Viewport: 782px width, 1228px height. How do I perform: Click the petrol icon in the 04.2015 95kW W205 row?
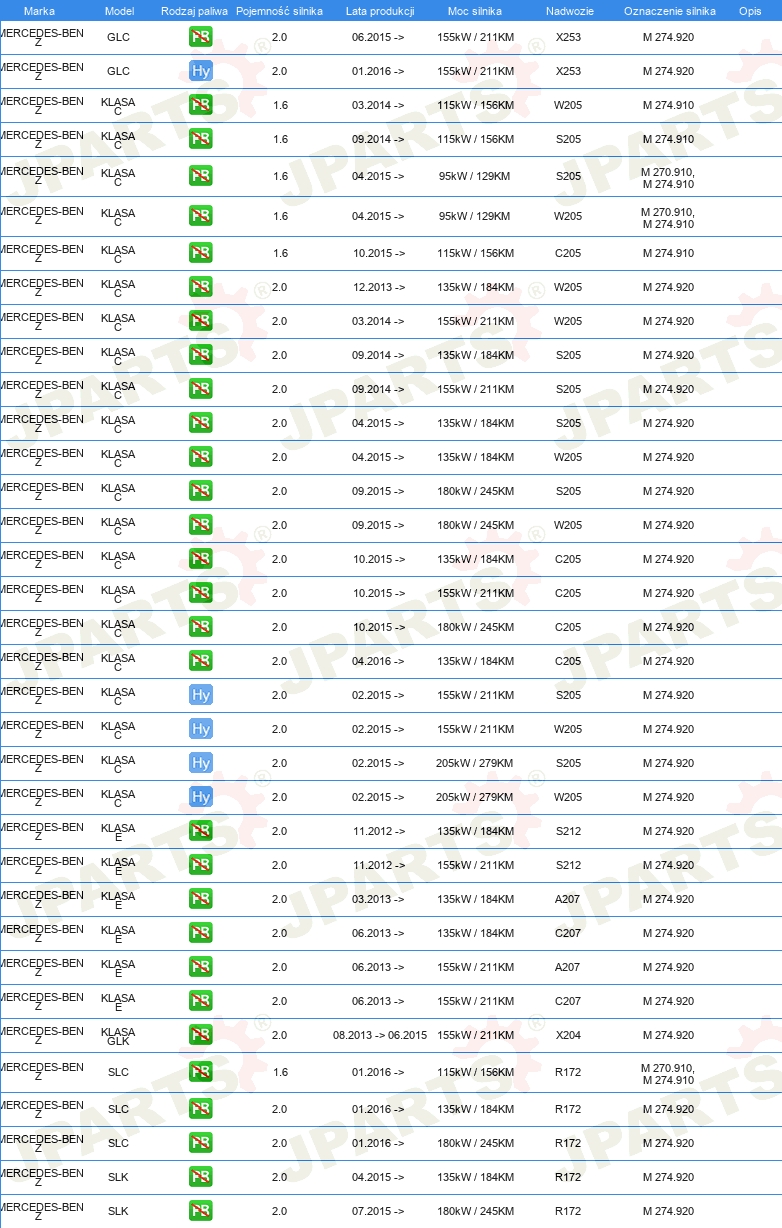point(200,217)
